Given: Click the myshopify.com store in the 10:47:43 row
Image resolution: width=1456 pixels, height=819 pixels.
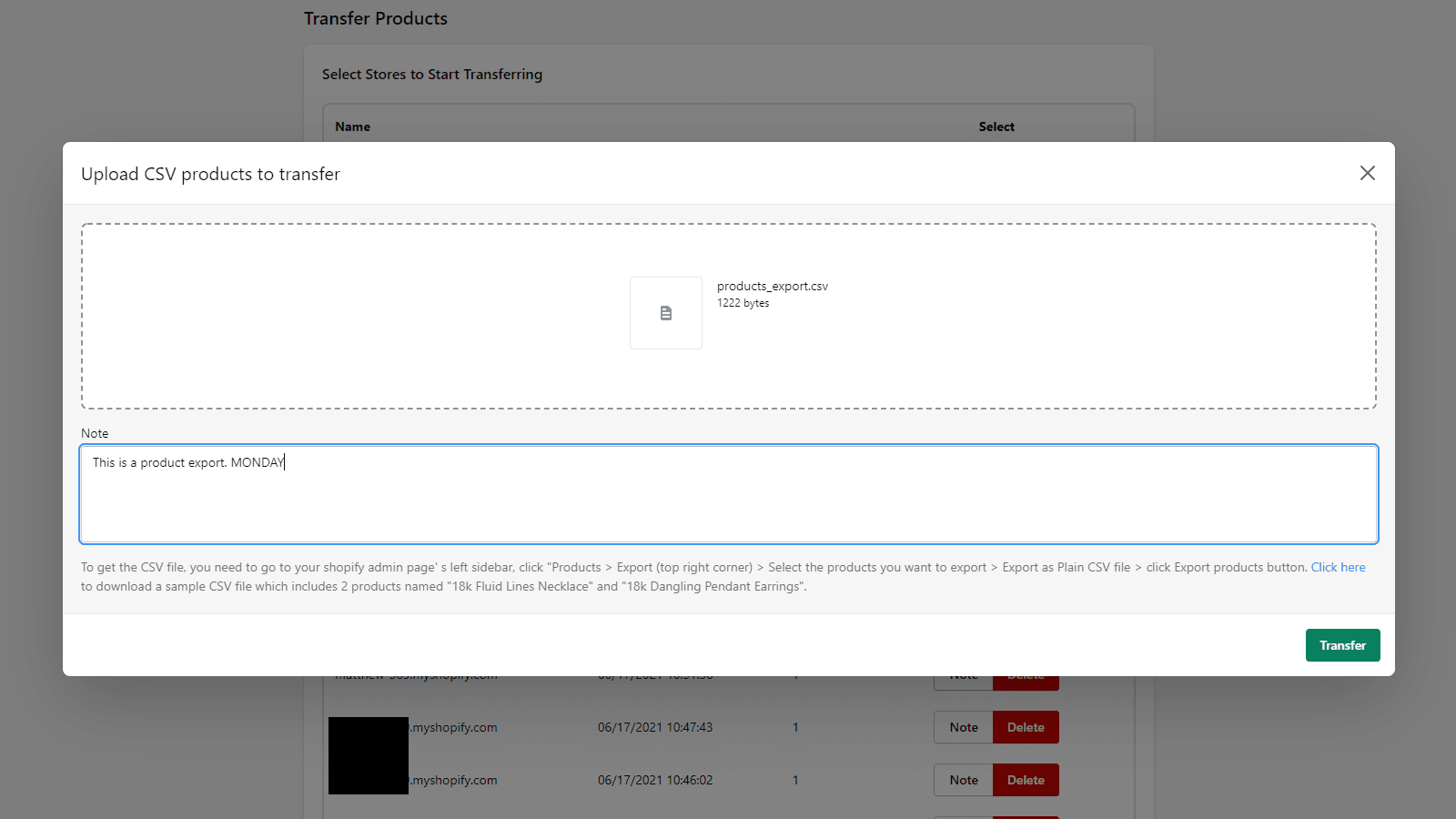Looking at the screenshot, I should coord(453,727).
